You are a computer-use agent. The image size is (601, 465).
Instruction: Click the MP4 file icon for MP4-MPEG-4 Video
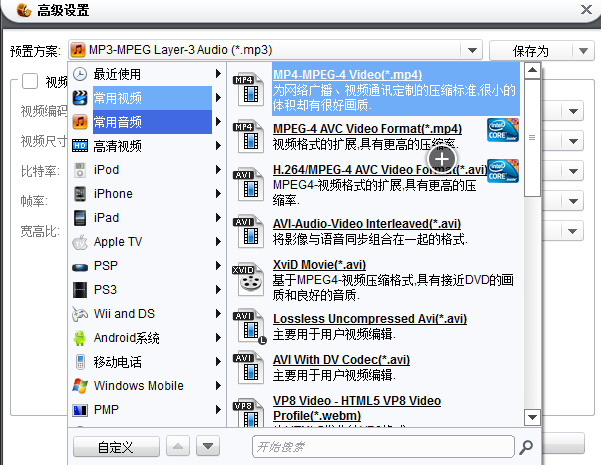[x=248, y=90]
